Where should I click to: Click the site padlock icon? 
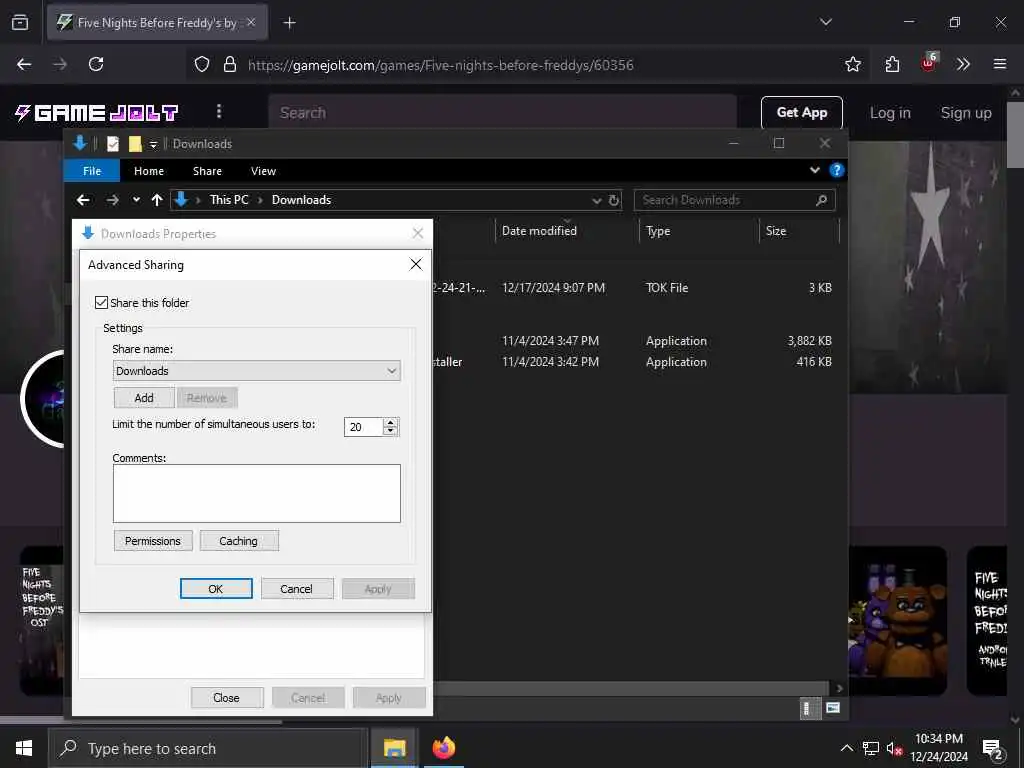[x=230, y=64]
